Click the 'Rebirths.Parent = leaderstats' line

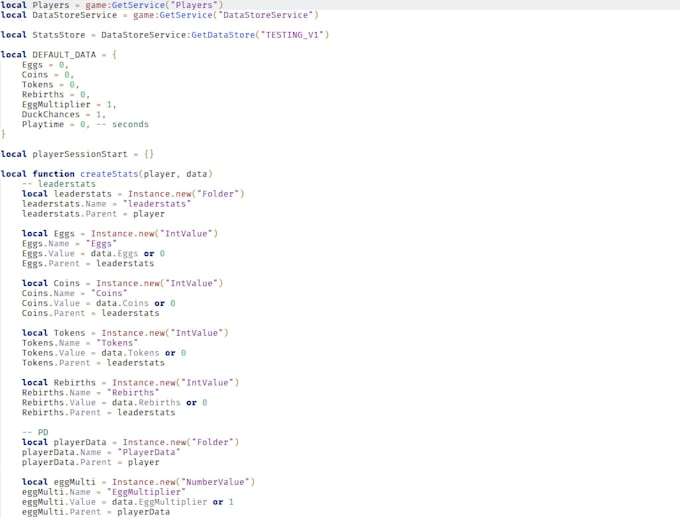pyautogui.click(x=98, y=413)
